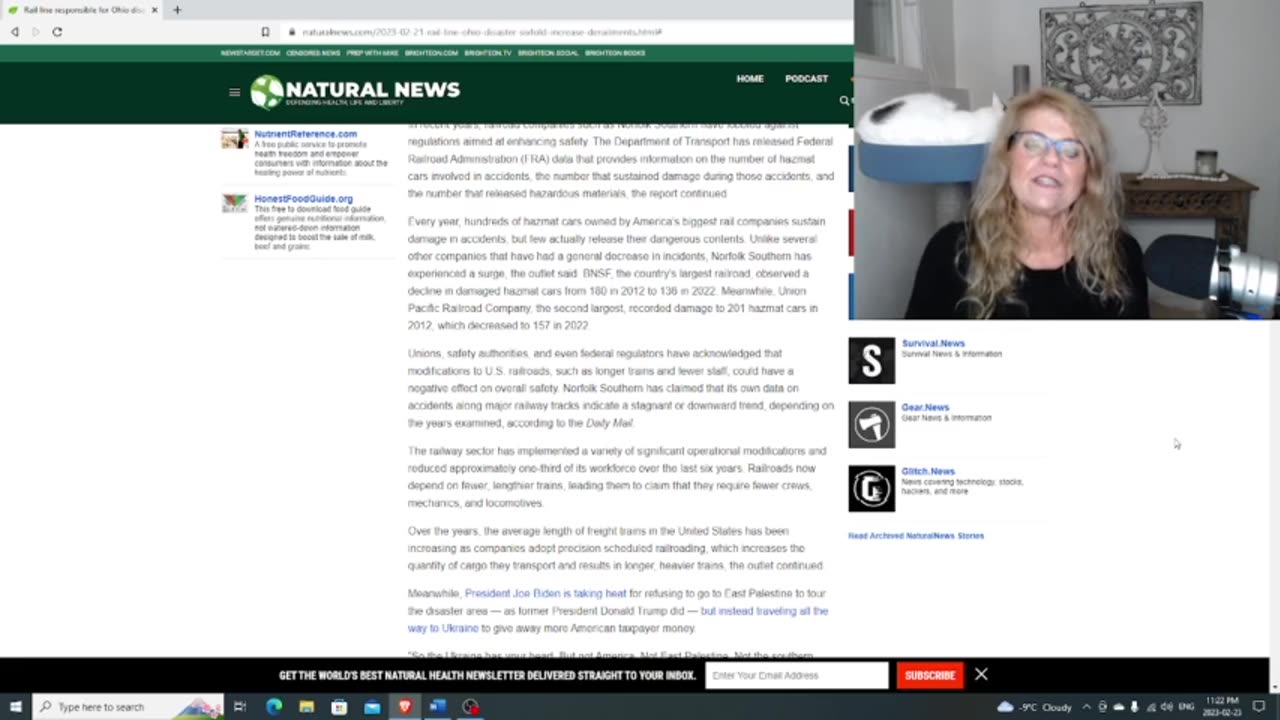This screenshot has width=1280, height=720.
Task: Click the browser address bar URL
Action: pyautogui.click(x=482, y=32)
